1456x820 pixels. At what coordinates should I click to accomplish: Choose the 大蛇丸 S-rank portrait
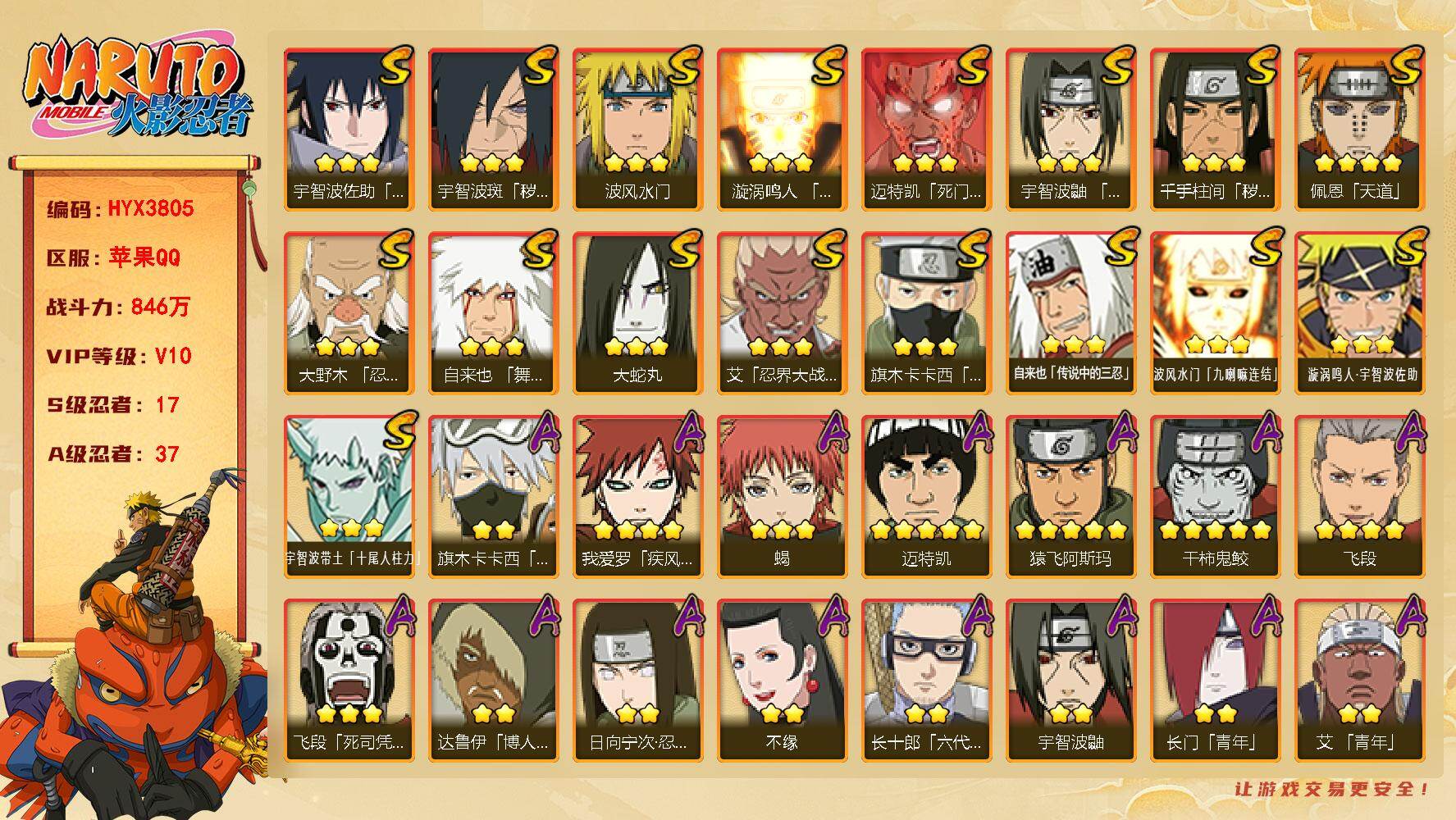(x=637, y=312)
